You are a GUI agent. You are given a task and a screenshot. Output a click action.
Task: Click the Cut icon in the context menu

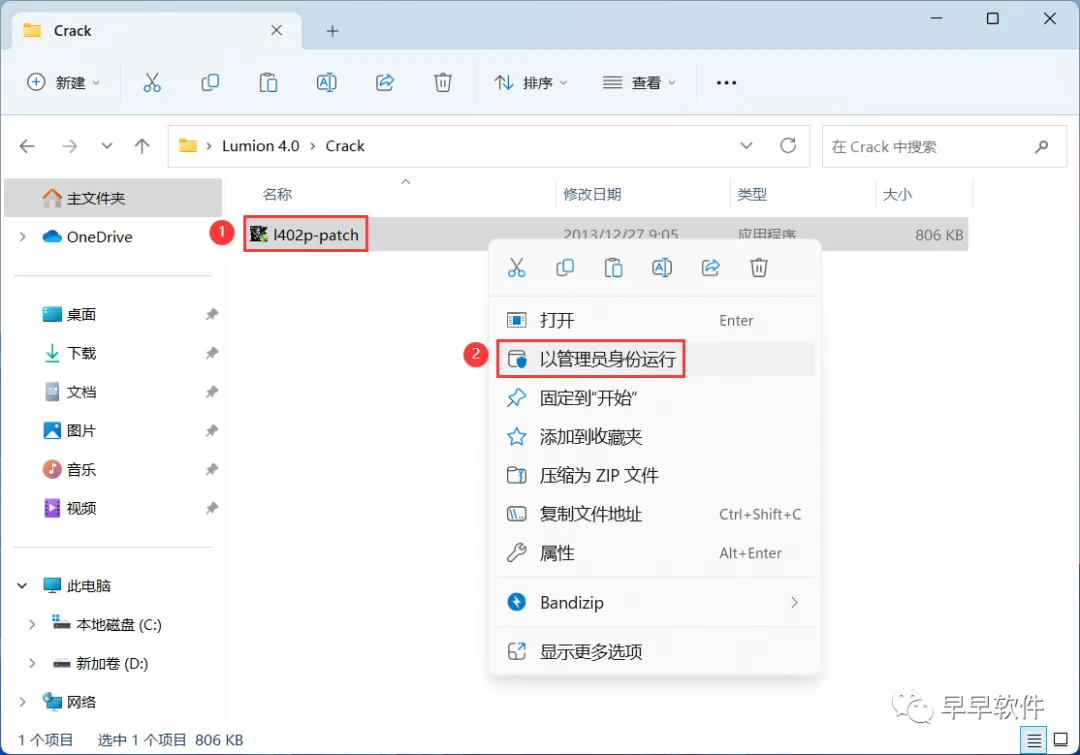pos(517,267)
